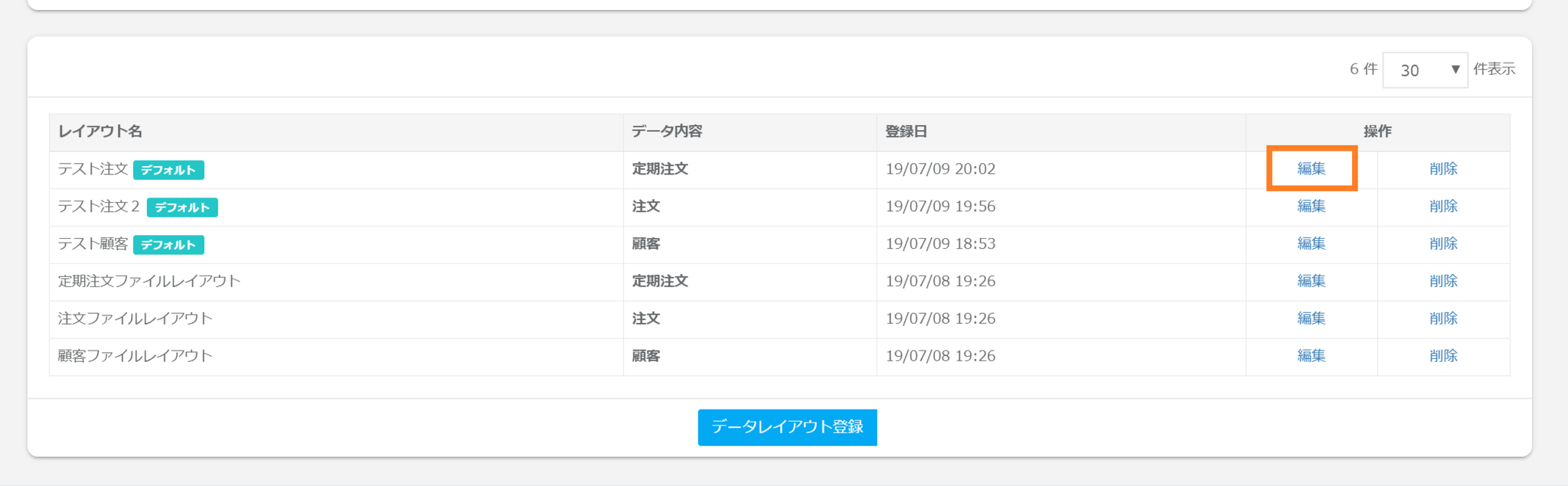1568x486 pixels.
Task: Edit the 顧客ファイルレイアウト row
Action: [x=1311, y=357]
